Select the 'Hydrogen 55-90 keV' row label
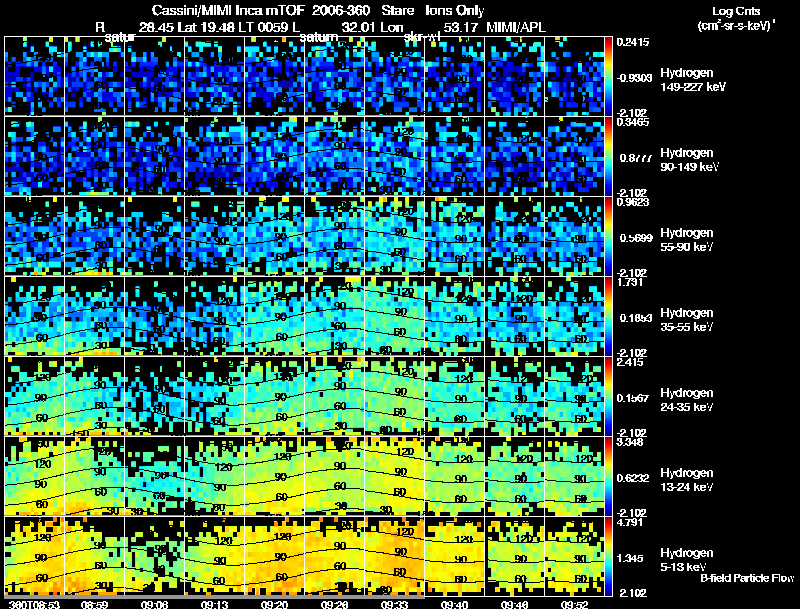This screenshot has width=800, height=609. (x=687, y=240)
